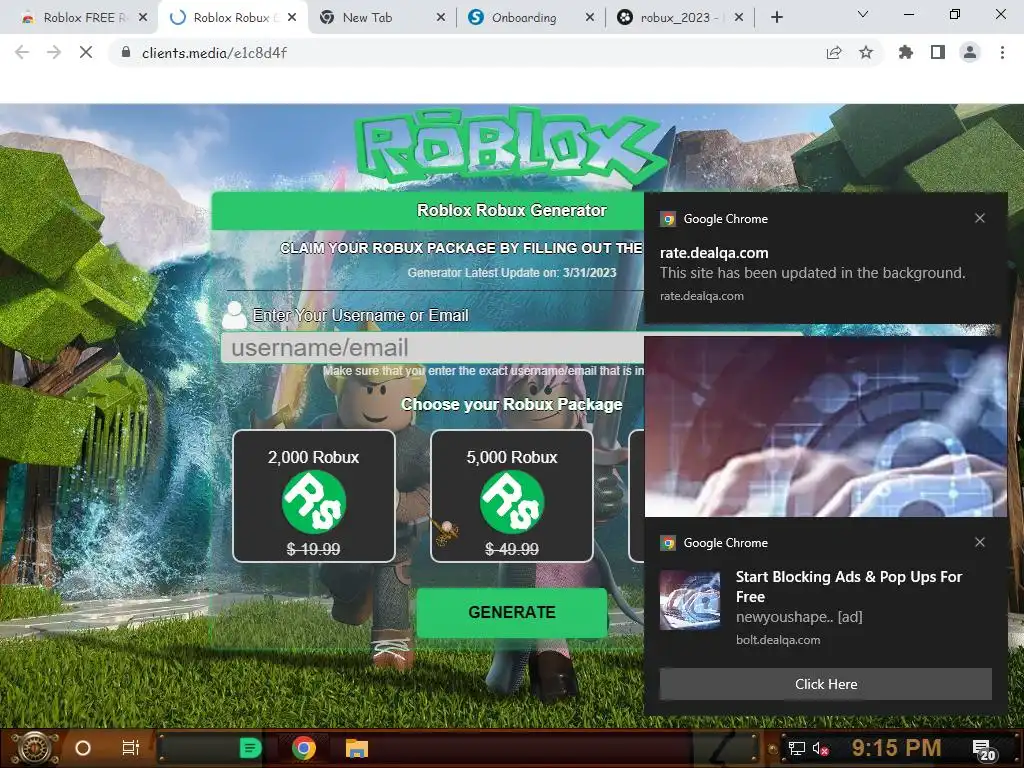The image size is (1024, 768).
Task: Click the Click Here notification button
Action: point(825,684)
